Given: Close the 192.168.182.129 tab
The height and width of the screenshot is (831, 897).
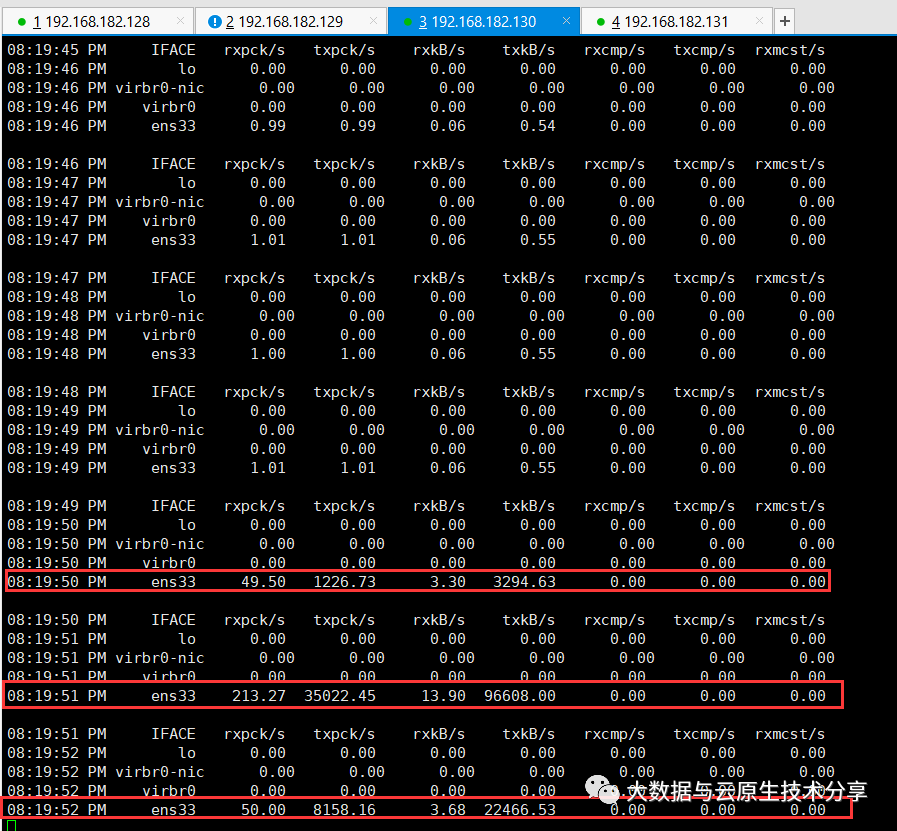Looking at the screenshot, I should (373, 21).
